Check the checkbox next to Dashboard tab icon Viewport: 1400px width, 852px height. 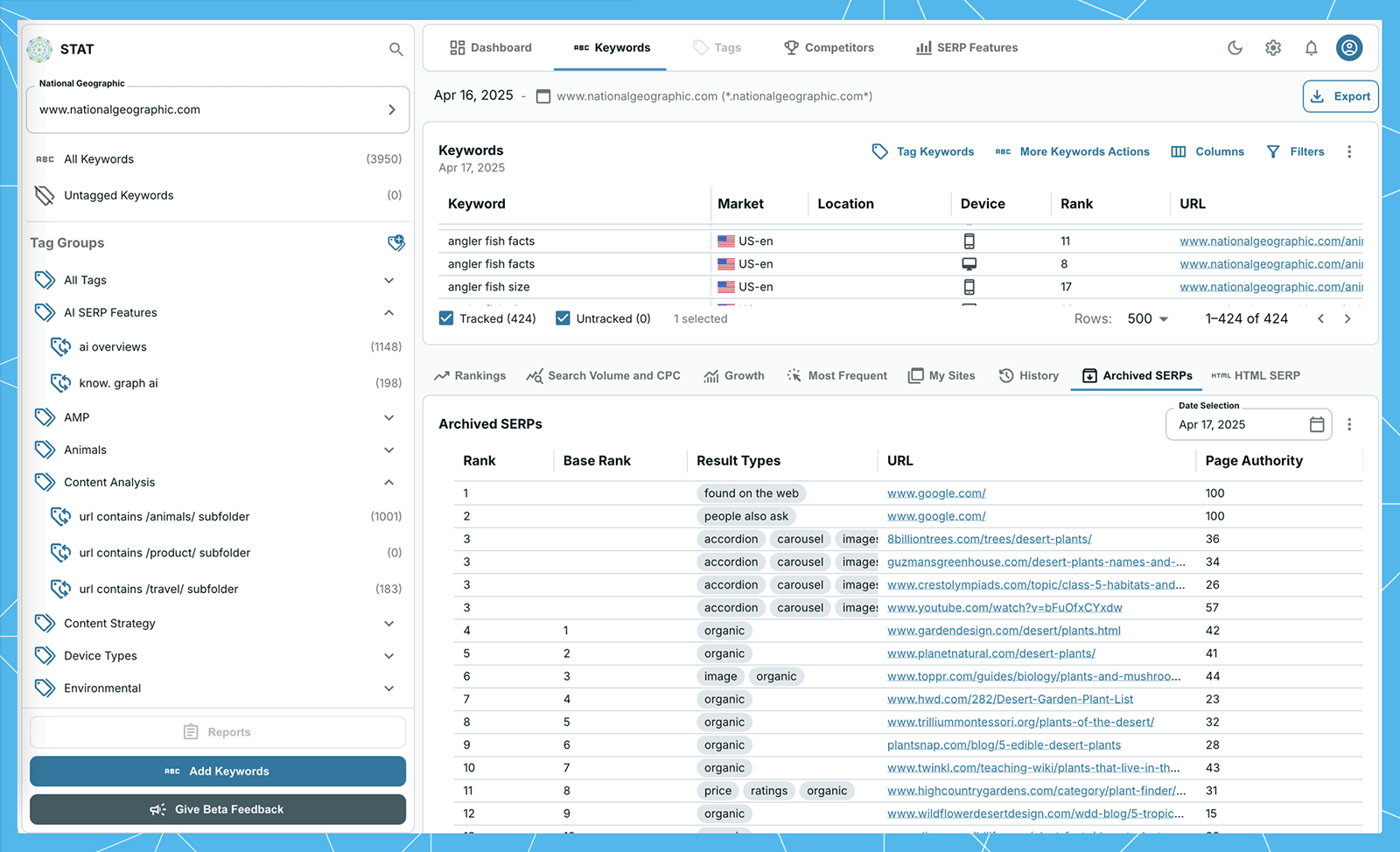click(x=458, y=47)
